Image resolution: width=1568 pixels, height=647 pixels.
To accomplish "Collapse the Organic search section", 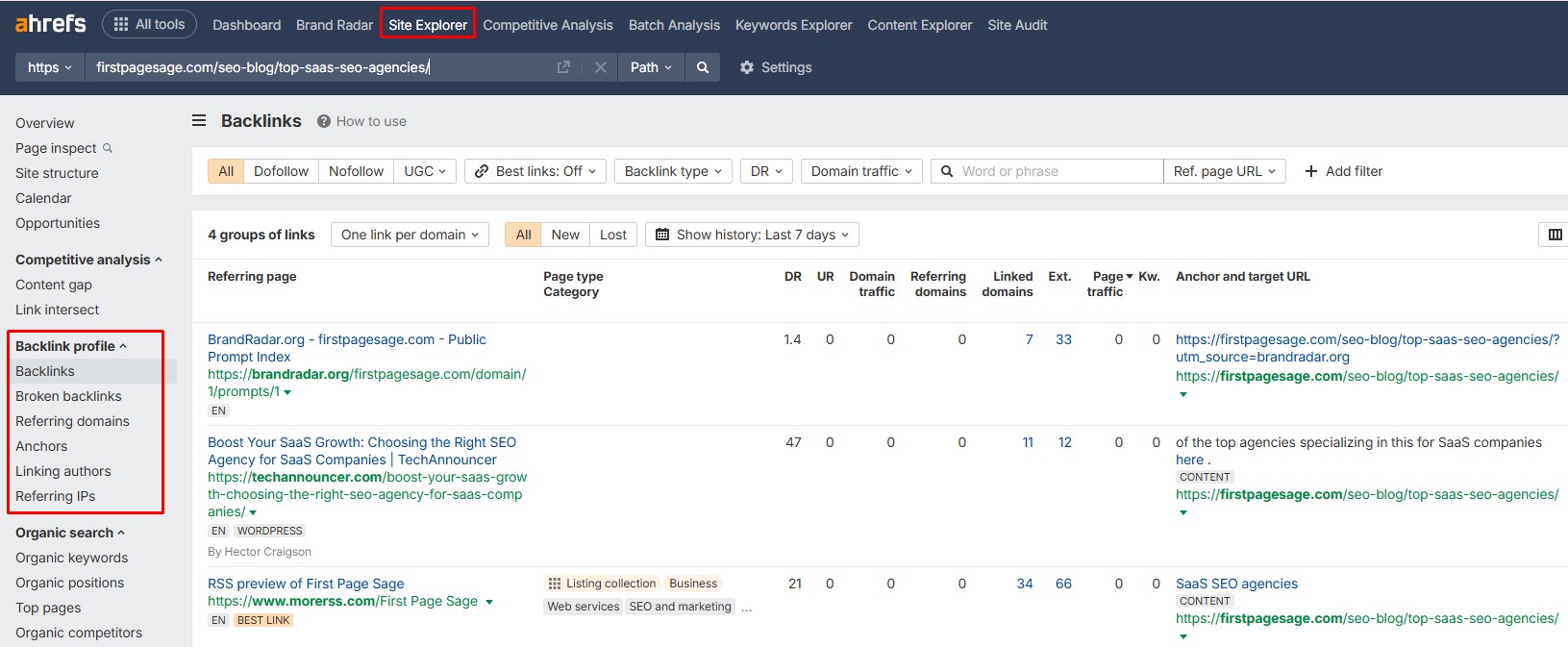I will click(69, 533).
